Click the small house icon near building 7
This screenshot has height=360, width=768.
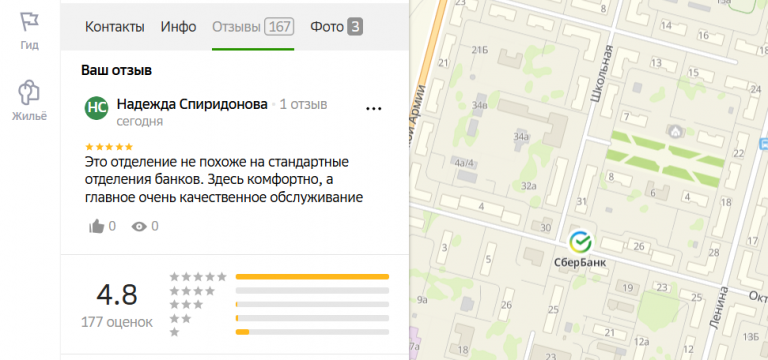pos(675,131)
